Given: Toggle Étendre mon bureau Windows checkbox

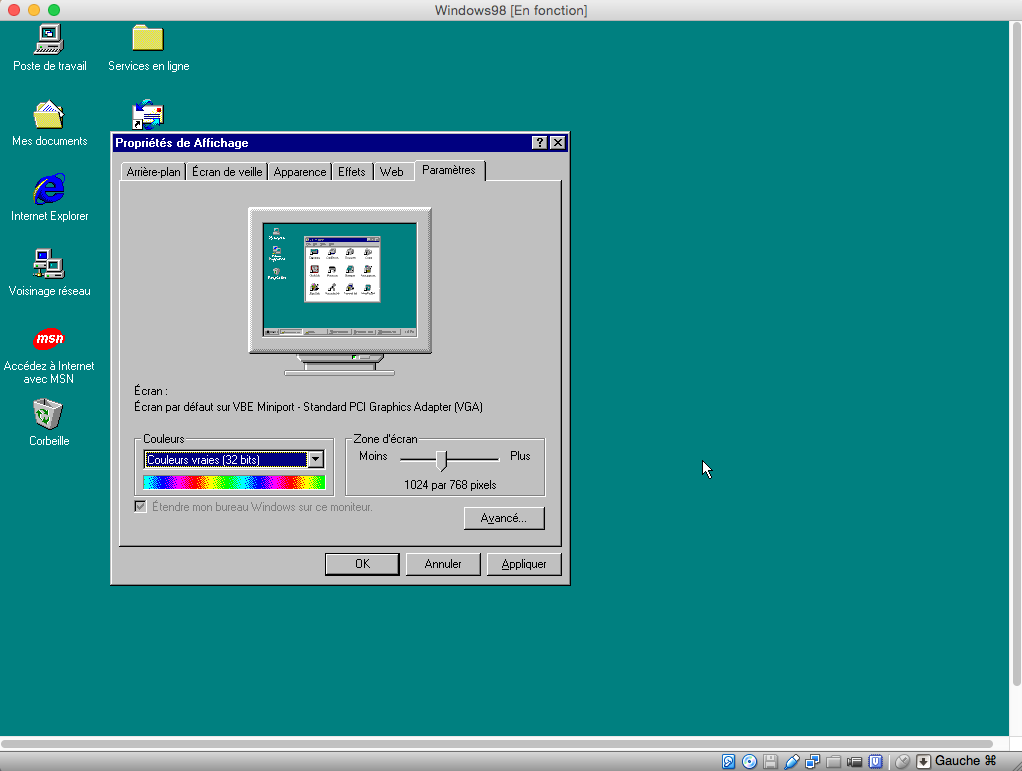Looking at the screenshot, I should 140,506.
